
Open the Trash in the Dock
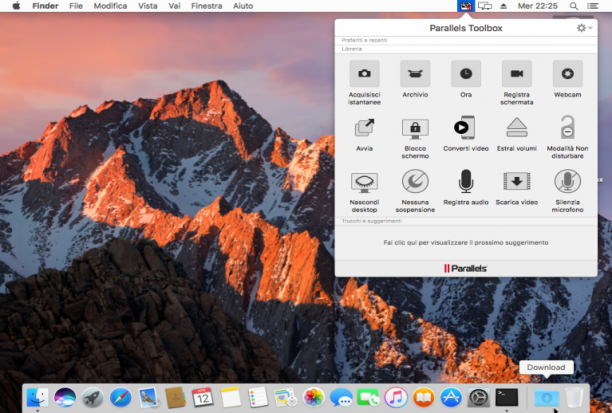tap(574, 398)
